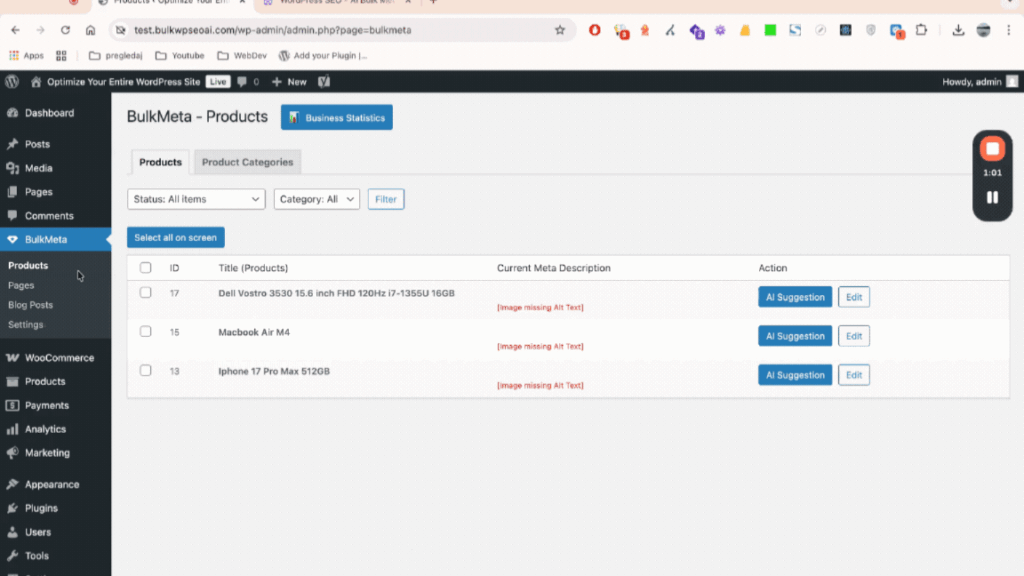Click Edit button for Macbook Air M4
The width and height of the screenshot is (1024, 576).
(x=853, y=336)
